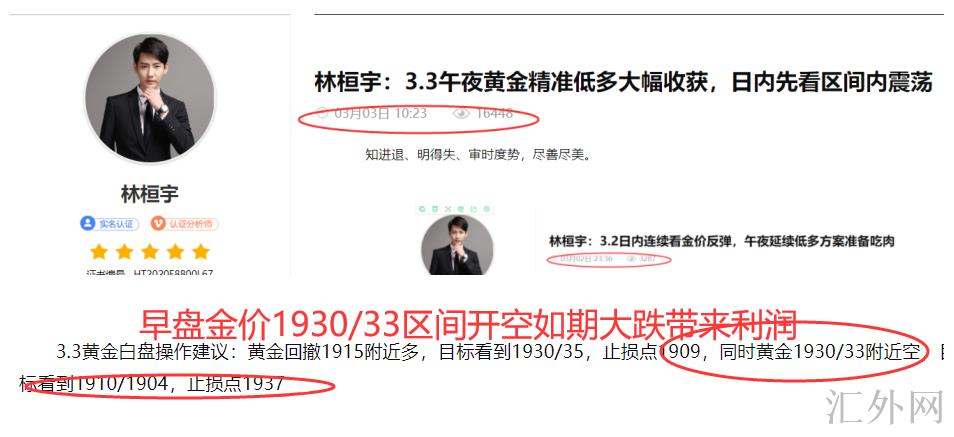Click the 3.3黄金白盘操作建议 paragraph
Image resolution: width=954 pixels, height=437 pixels.
(481, 368)
